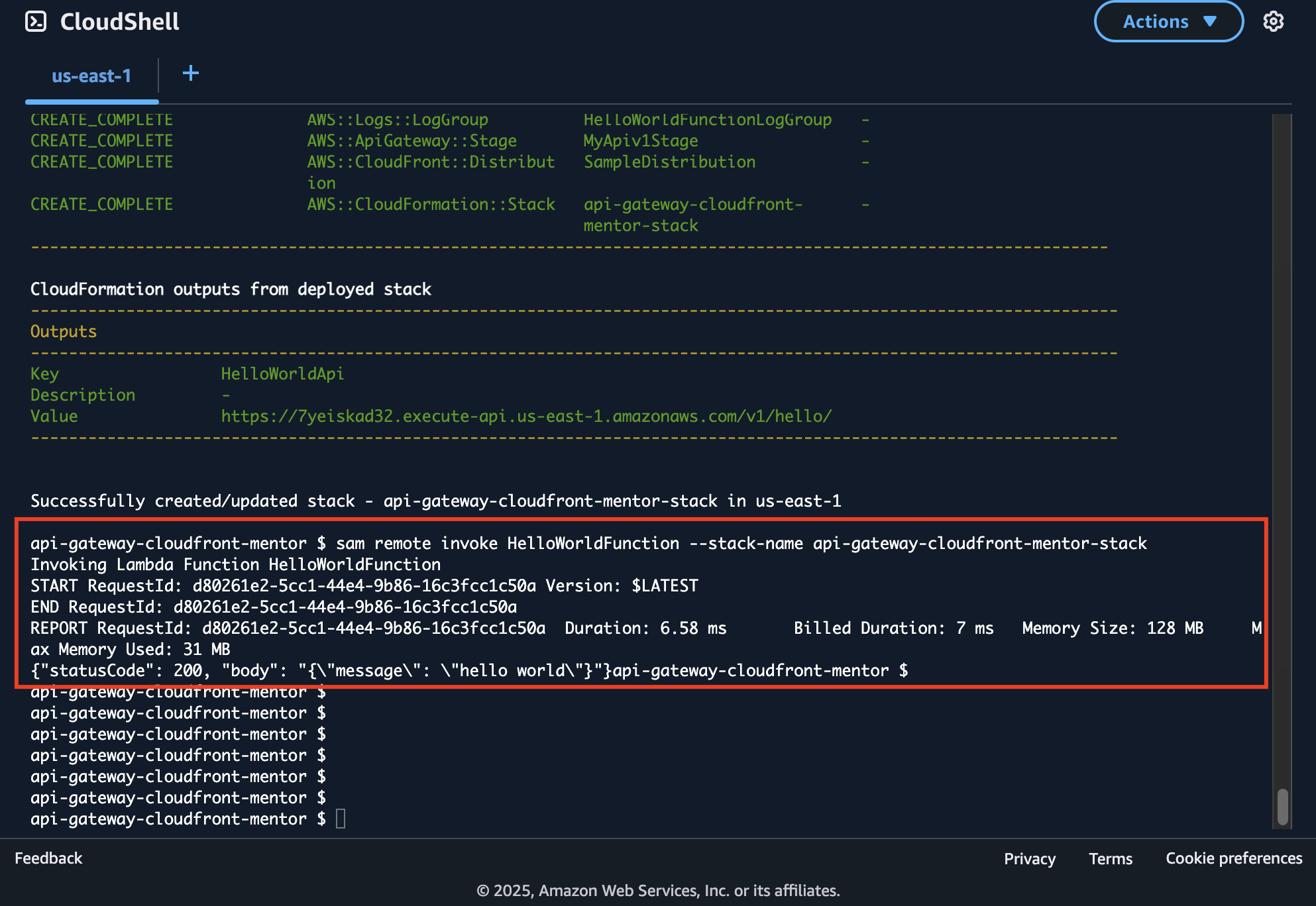The width and height of the screenshot is (1316, 906).
Task: Click the Actions dropdown arrow triangle
Action: click(x=1210, y=22)
